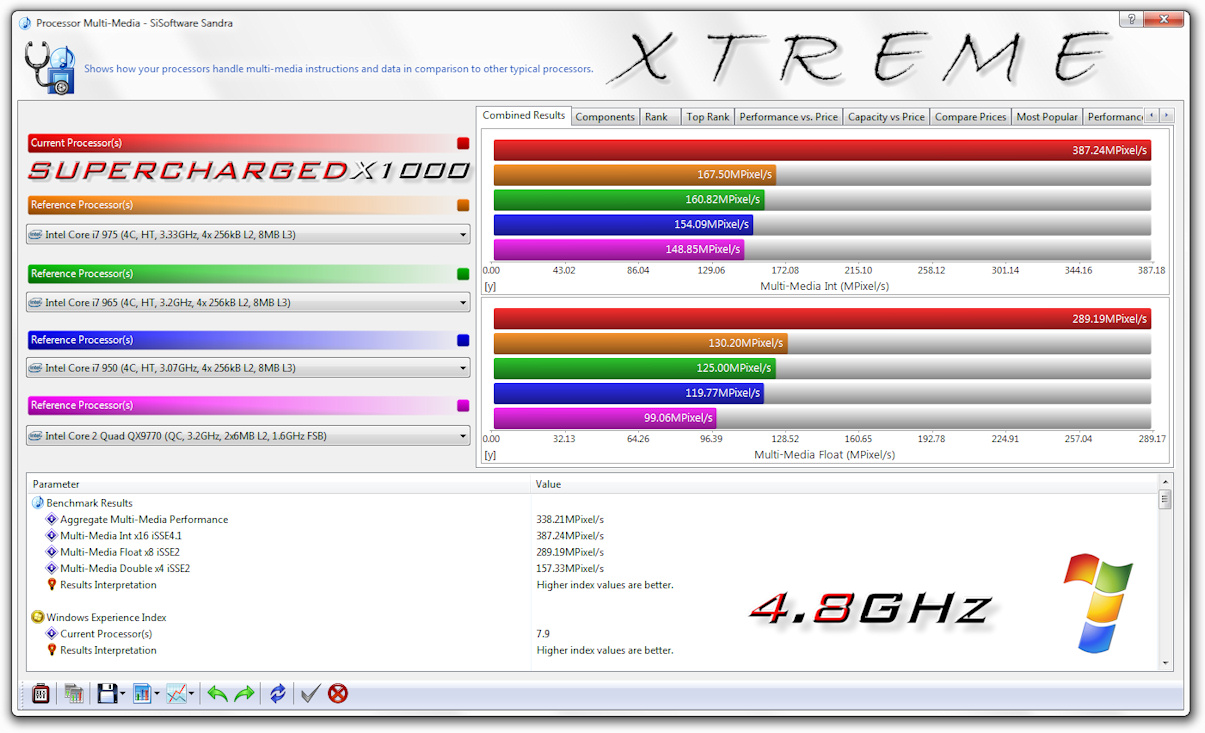Select Aggregate Multi-Media Performance row
The image size is (1205, 733).
[144, 520]
